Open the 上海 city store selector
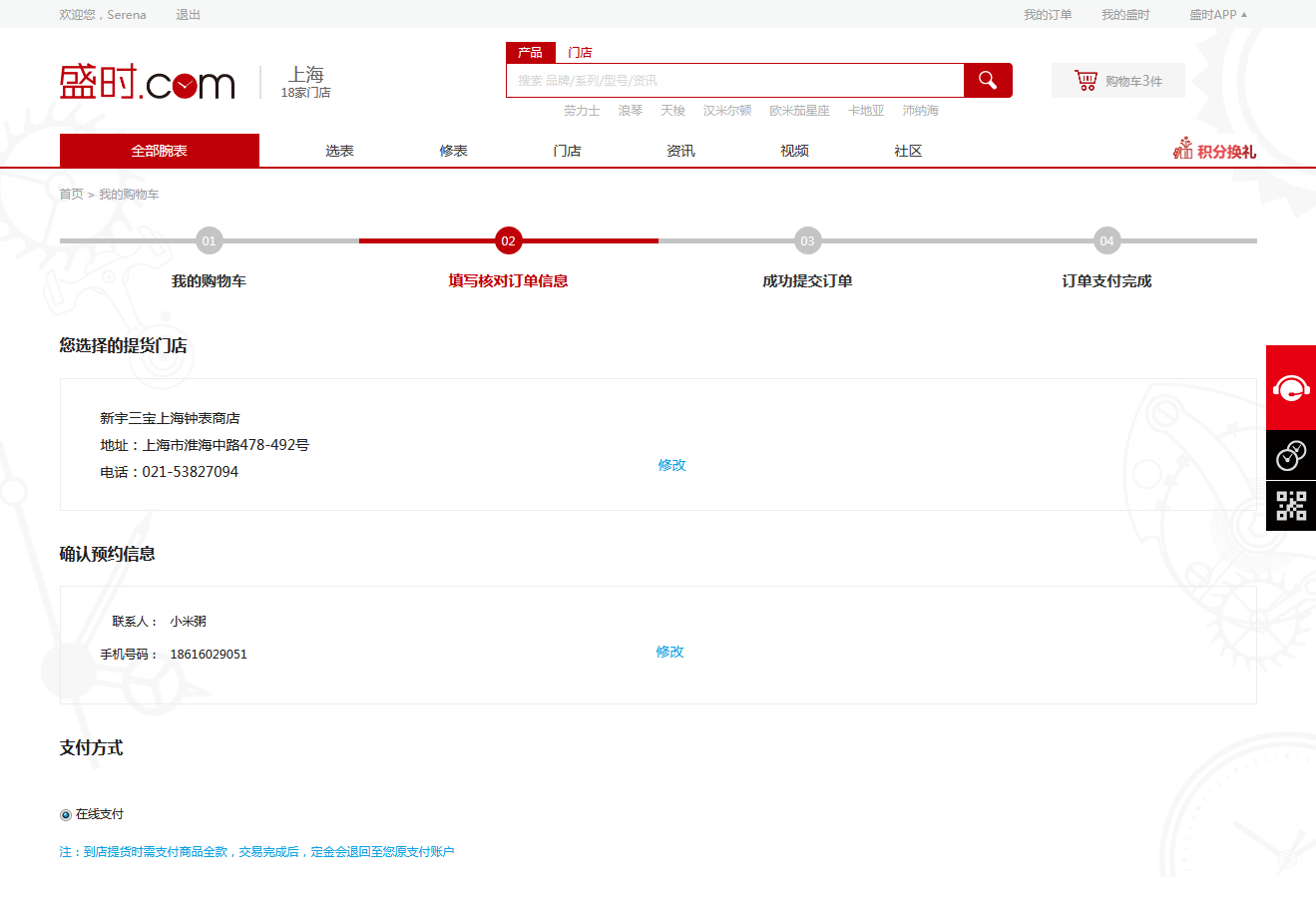 click(x=305, y=82)
